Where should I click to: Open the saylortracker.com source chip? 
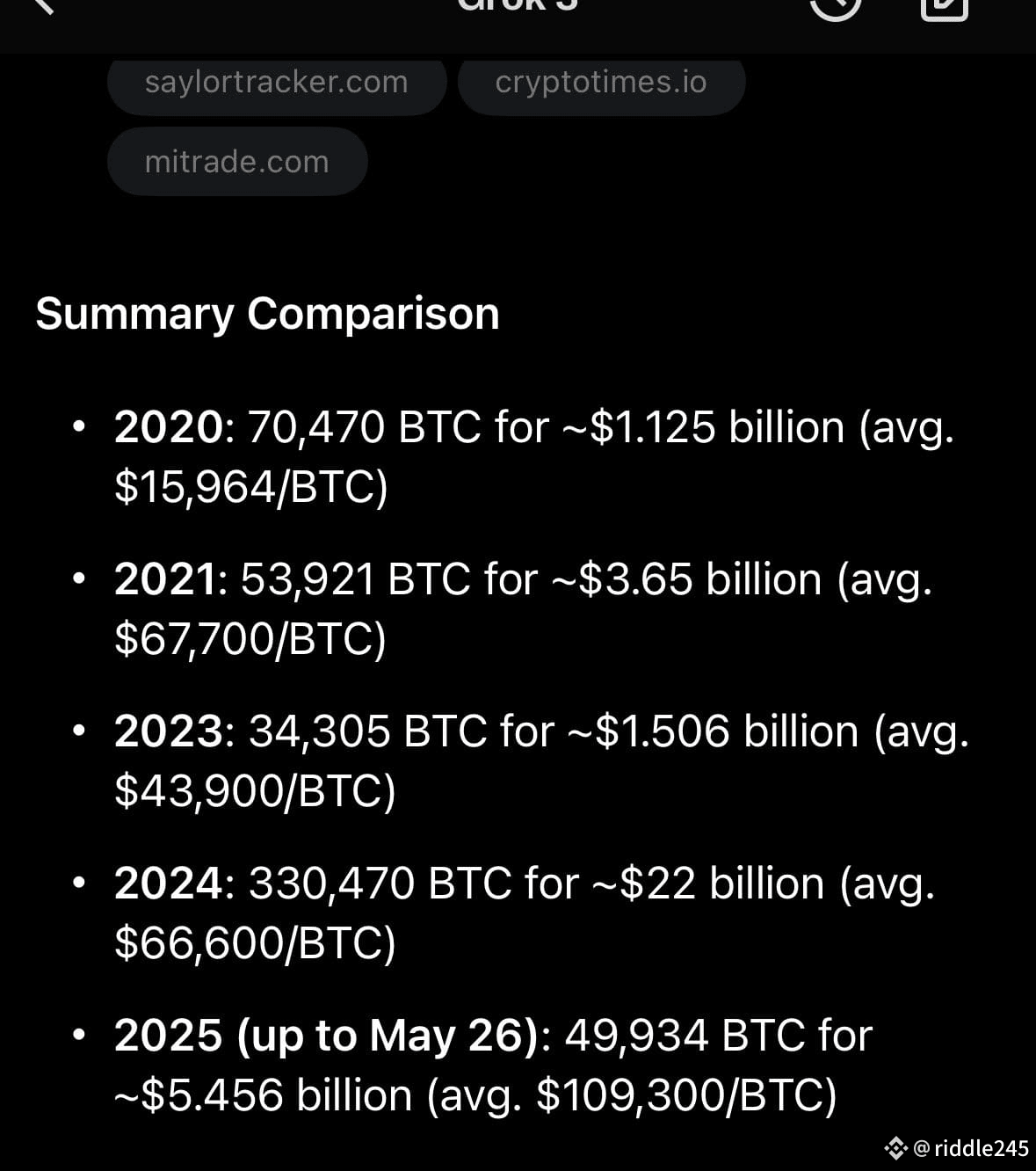277,82
